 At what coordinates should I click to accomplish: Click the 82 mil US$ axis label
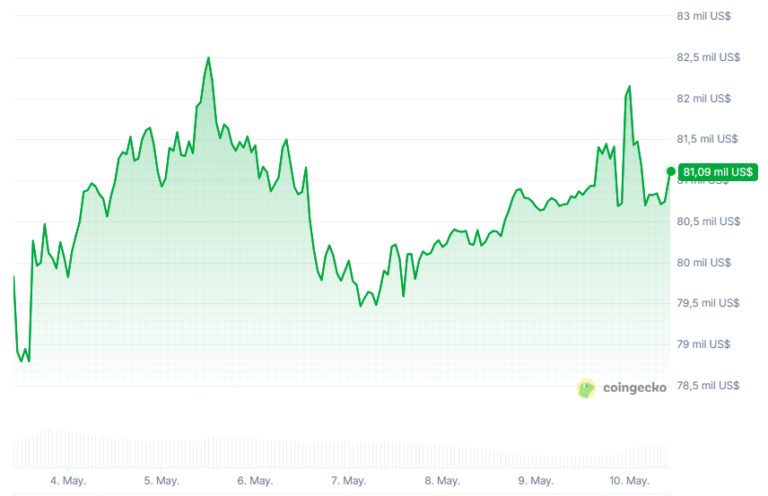[x=703, y=98]
